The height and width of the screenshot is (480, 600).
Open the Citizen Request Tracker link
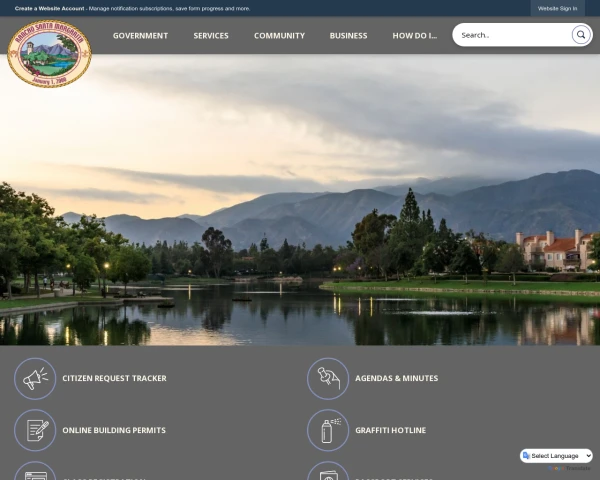(x=114, y=378)
